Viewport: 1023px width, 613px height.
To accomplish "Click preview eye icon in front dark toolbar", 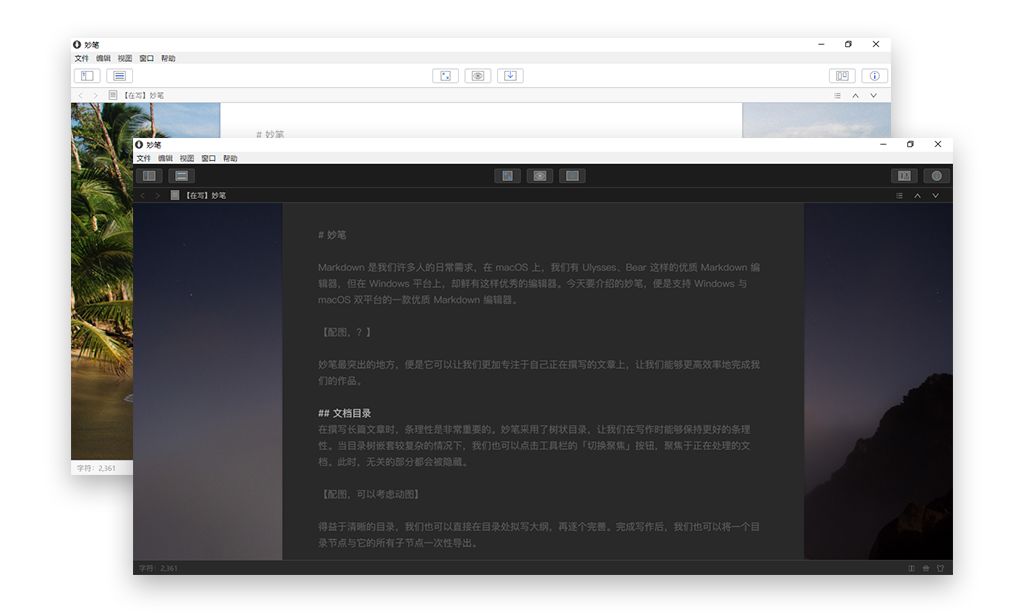I will pos(540,175).
